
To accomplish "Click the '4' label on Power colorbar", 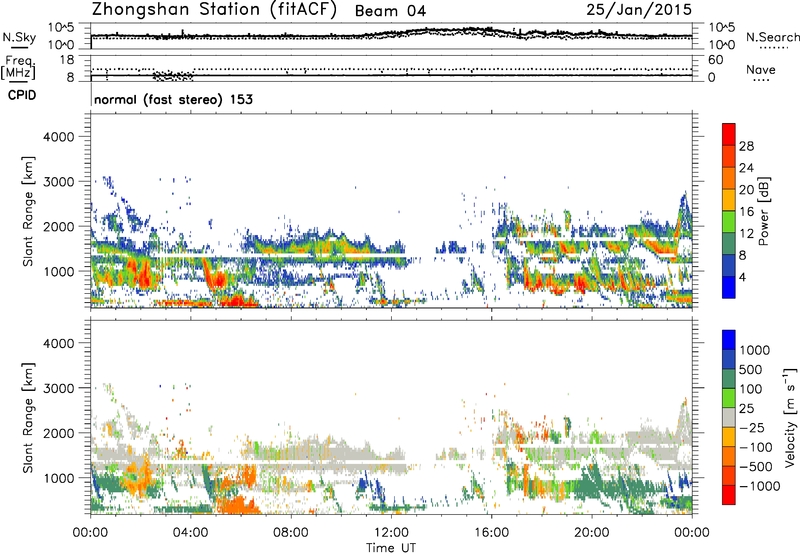I will click(742, 278).
